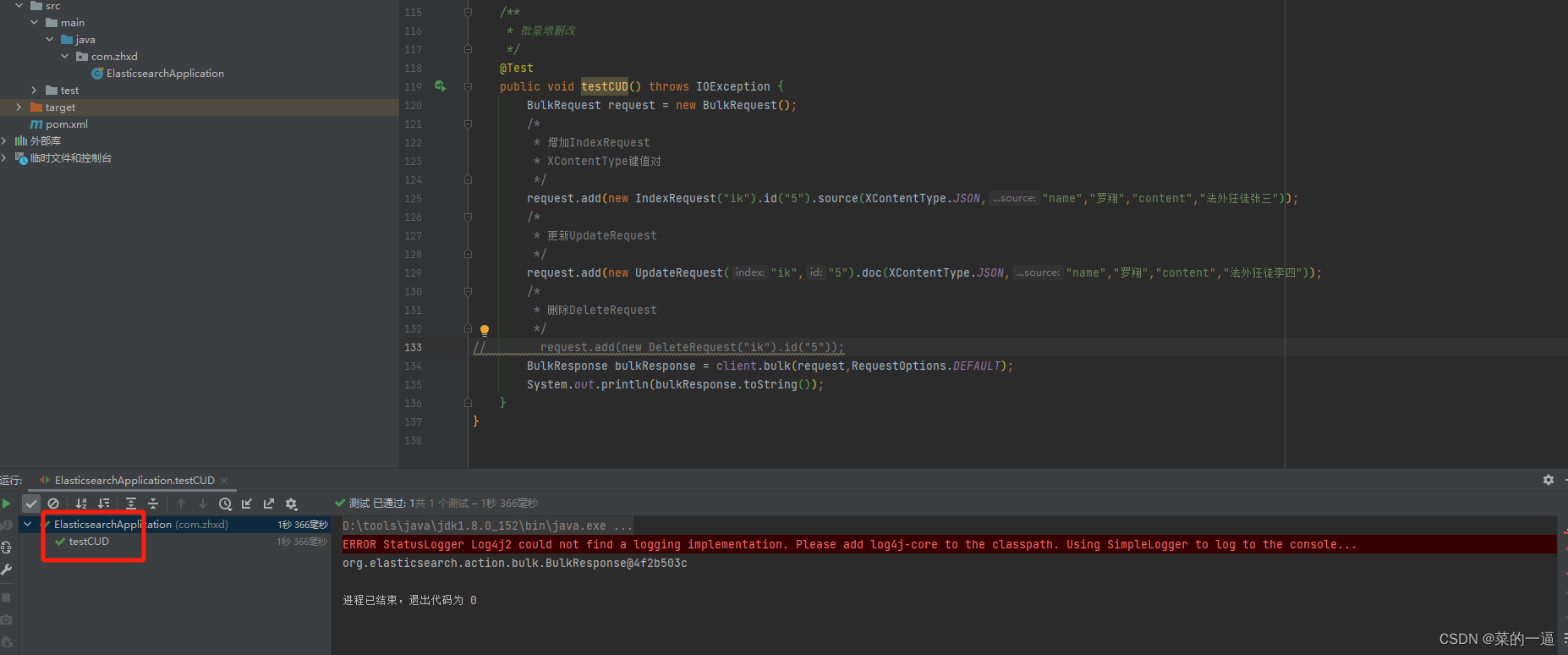Select the 外部库 libraries row
The width and height of the screenshot is (1568, 655).
[x=200, y=141]
